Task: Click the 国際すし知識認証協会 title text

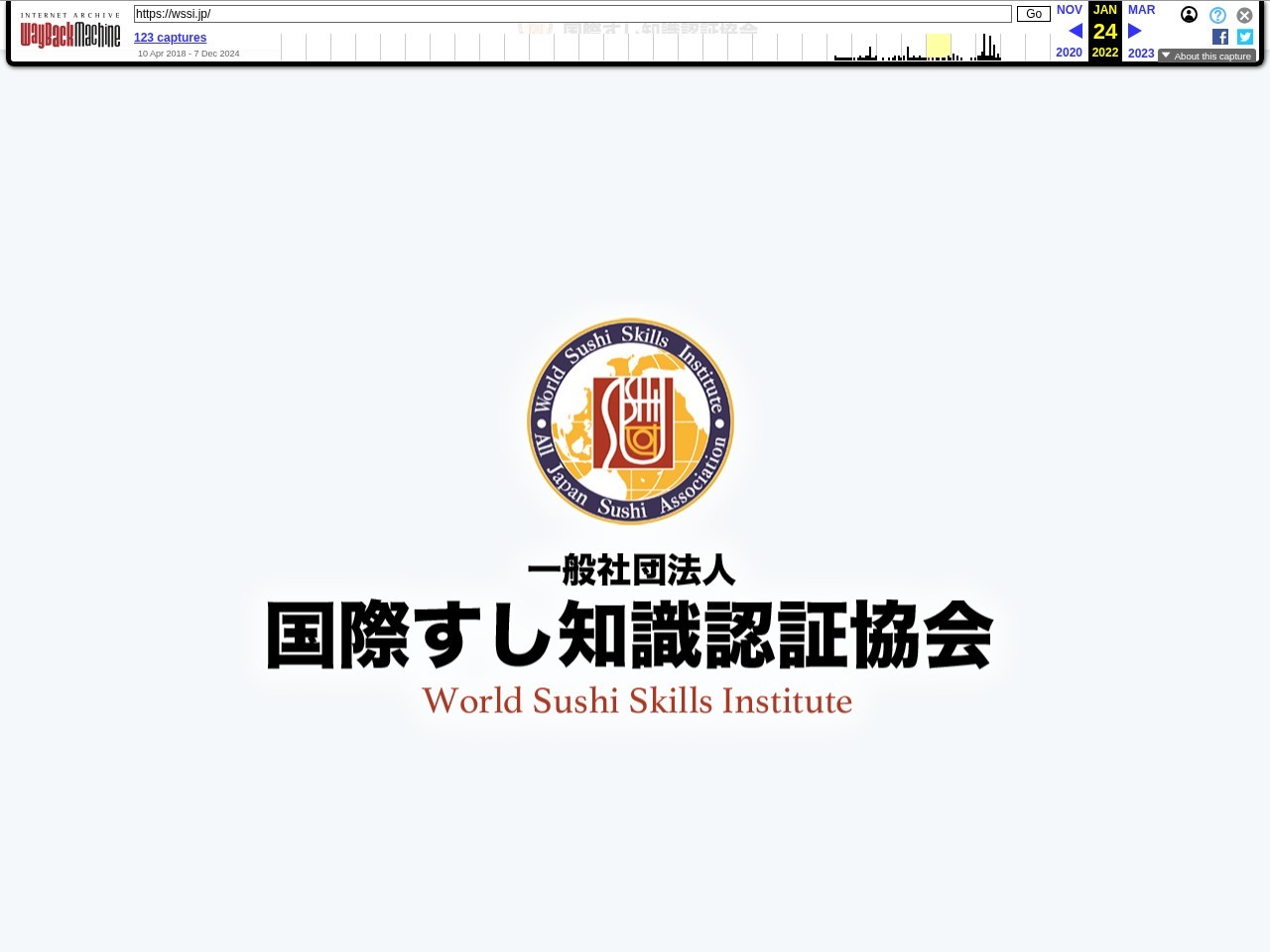Action: tap(630, 635)
